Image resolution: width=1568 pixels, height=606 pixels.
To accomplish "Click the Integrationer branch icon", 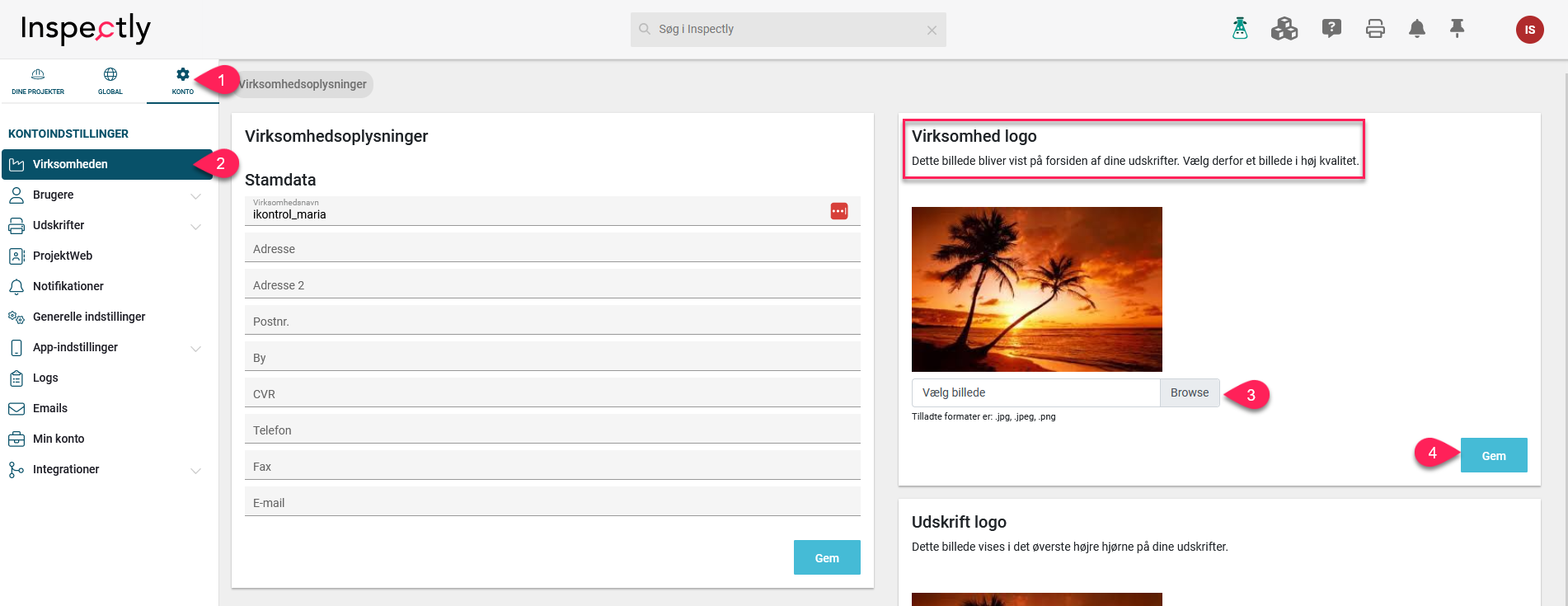I will [x=16, y=469].
